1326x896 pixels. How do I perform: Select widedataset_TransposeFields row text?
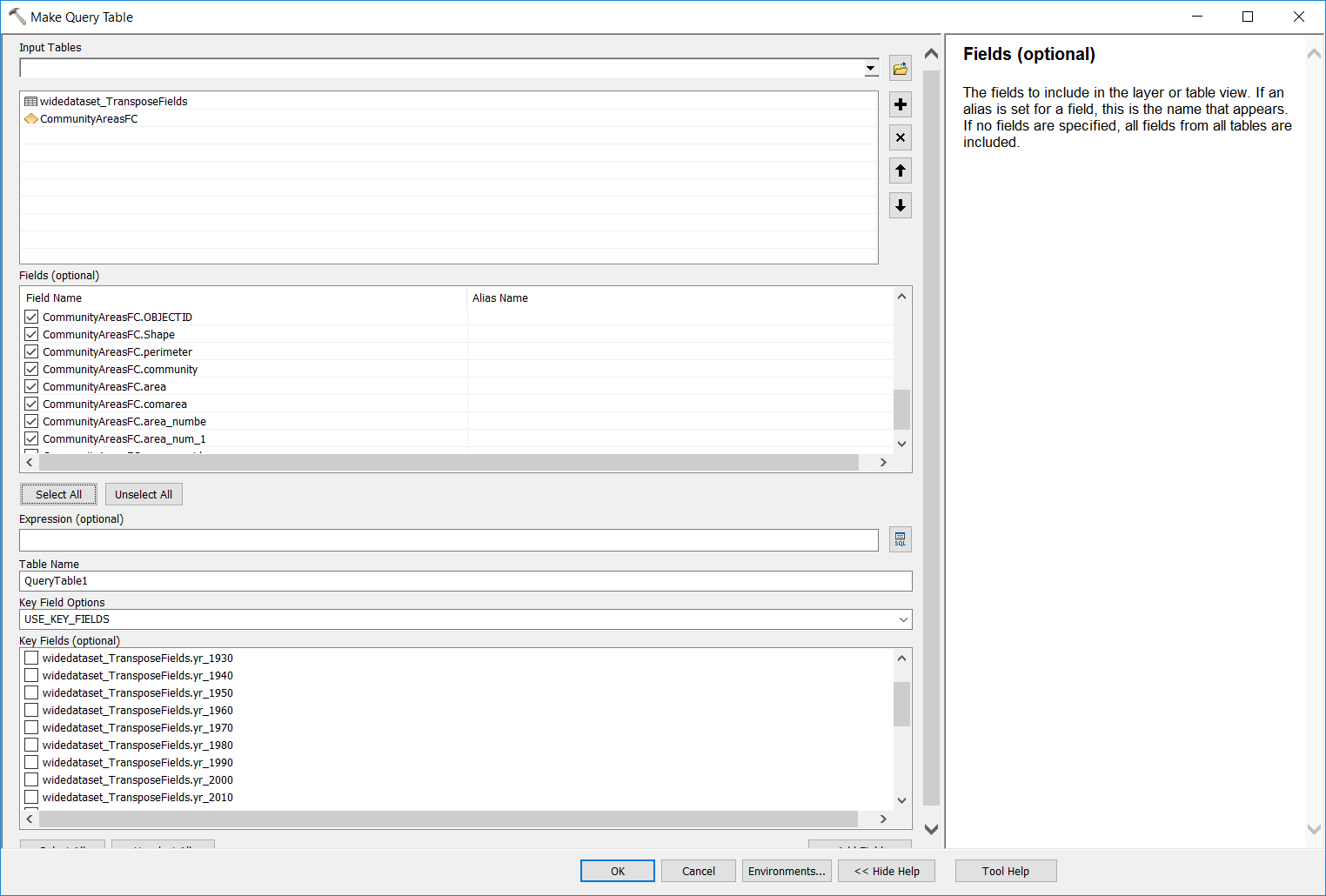coord(113,102)
